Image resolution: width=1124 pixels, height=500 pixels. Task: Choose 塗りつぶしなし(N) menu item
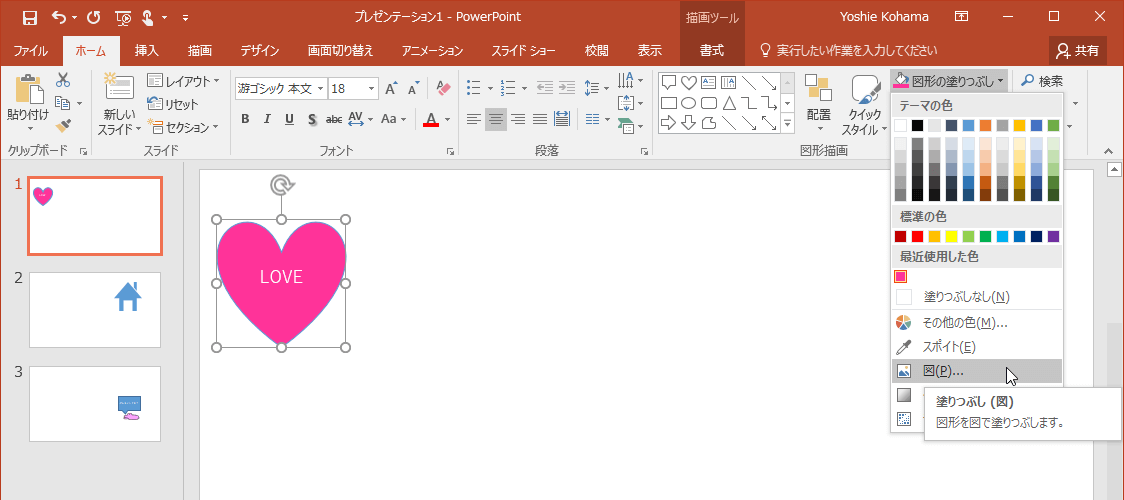[976, 297]
